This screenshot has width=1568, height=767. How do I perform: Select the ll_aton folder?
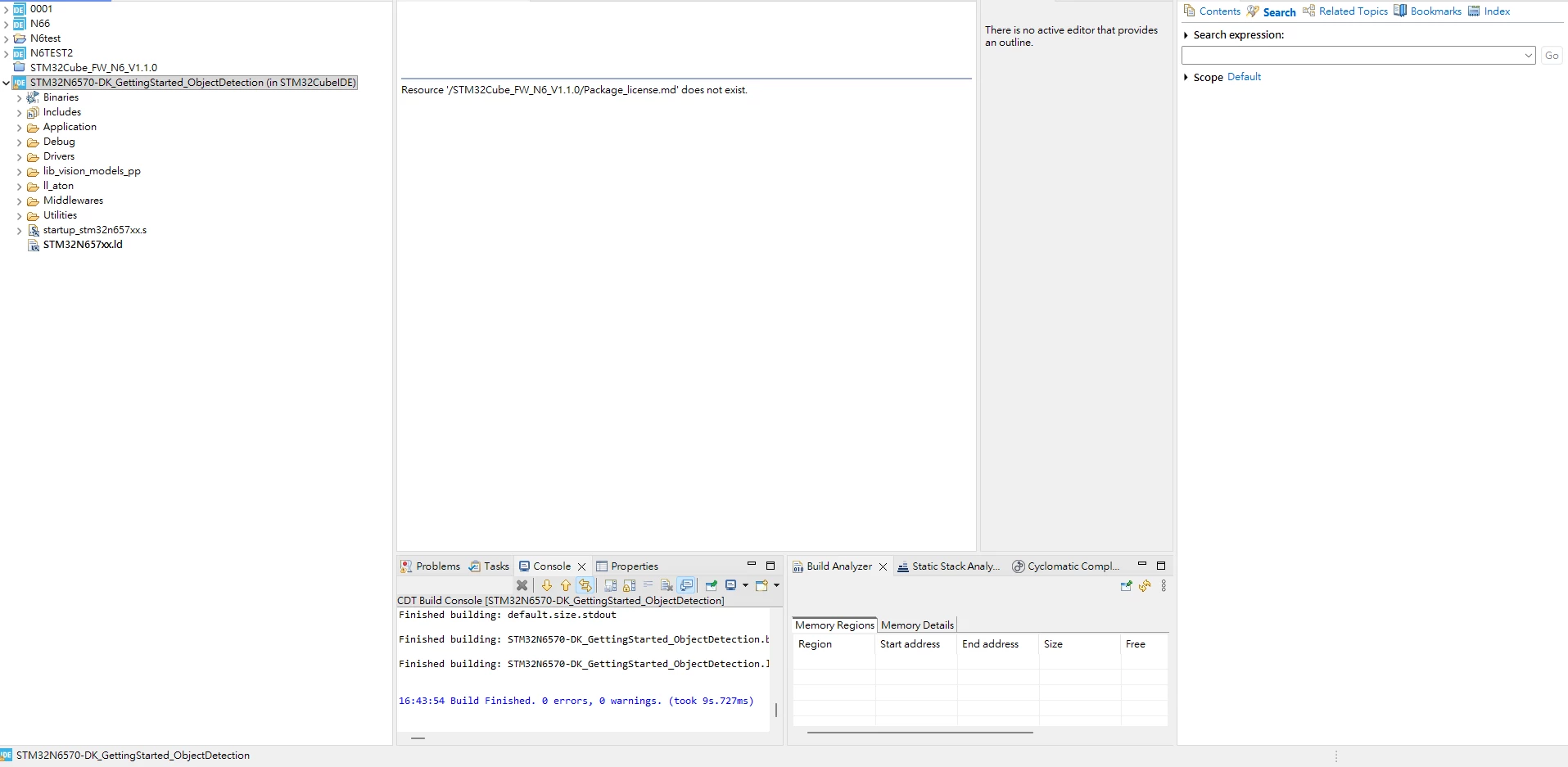click(58, 186)
